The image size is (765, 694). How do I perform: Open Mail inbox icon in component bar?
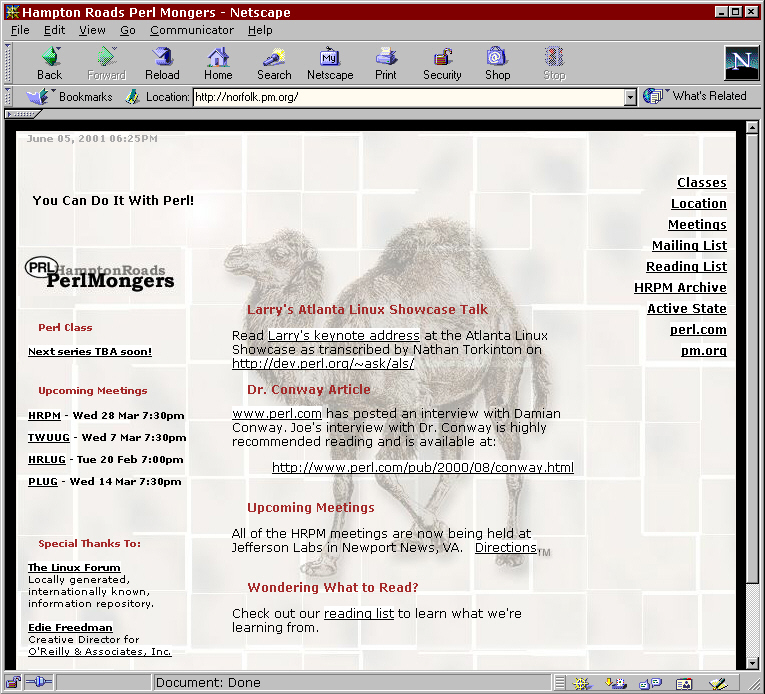click(616, 683)
